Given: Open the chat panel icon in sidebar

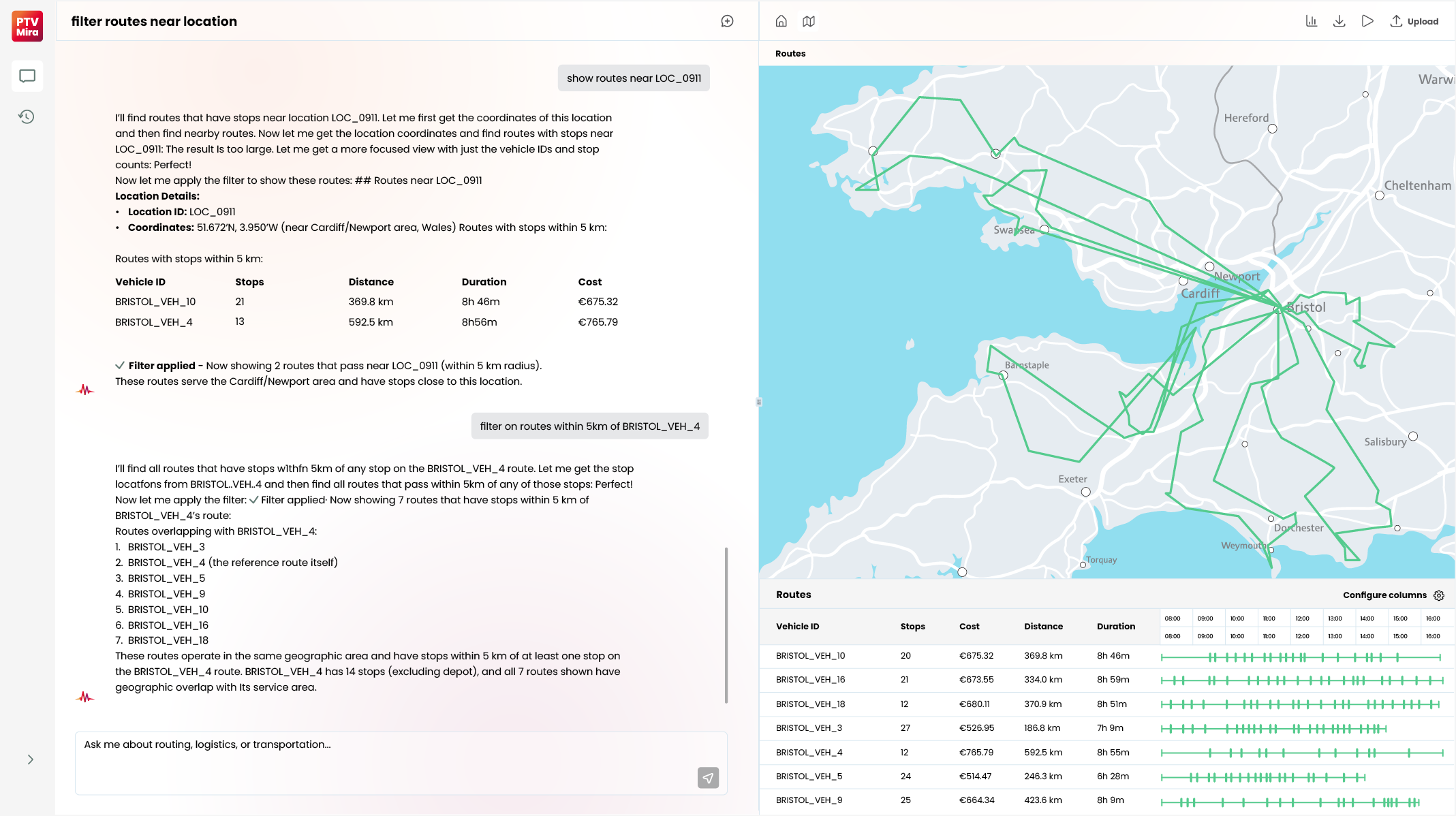Looking at the screenshot, I should coord(27,76).
